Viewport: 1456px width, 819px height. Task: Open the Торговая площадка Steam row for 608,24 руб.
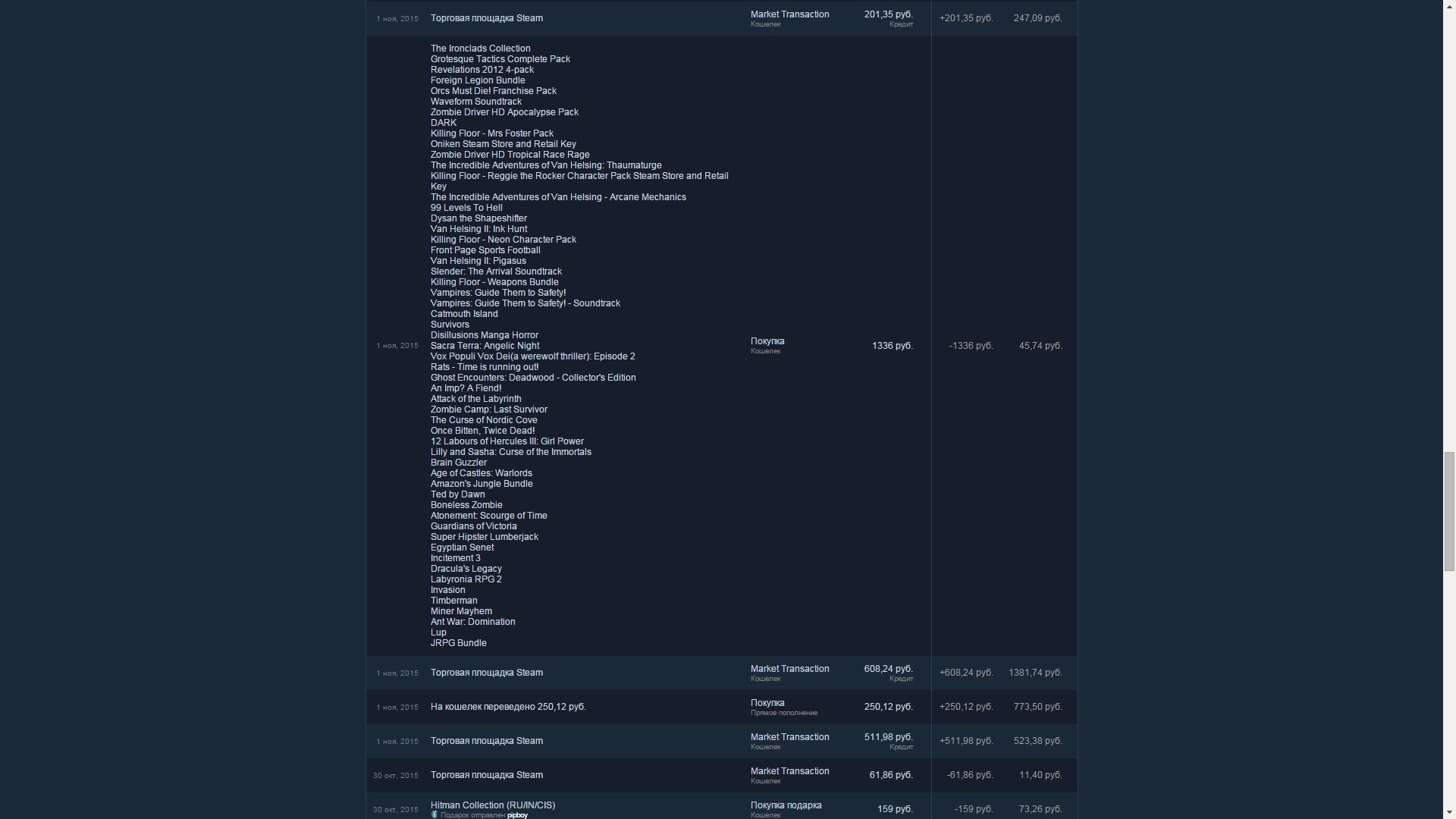click(721, 673)
